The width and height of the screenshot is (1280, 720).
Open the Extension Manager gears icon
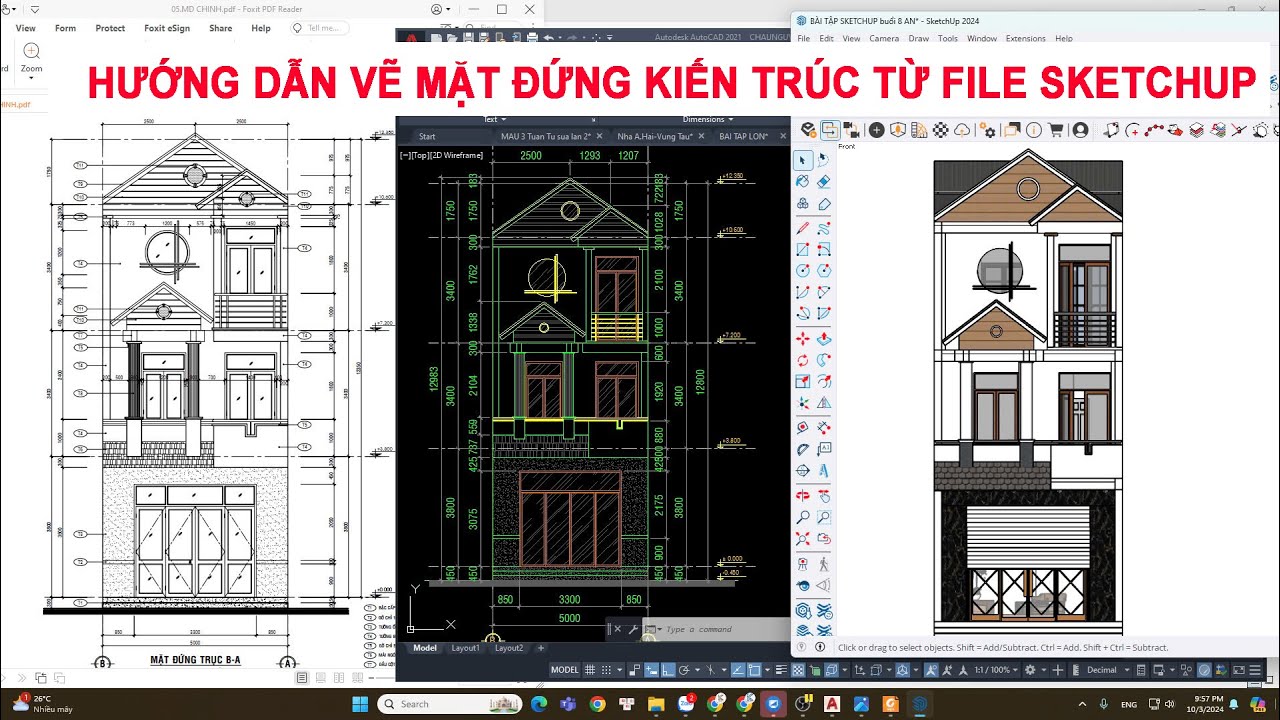(987, 130)
